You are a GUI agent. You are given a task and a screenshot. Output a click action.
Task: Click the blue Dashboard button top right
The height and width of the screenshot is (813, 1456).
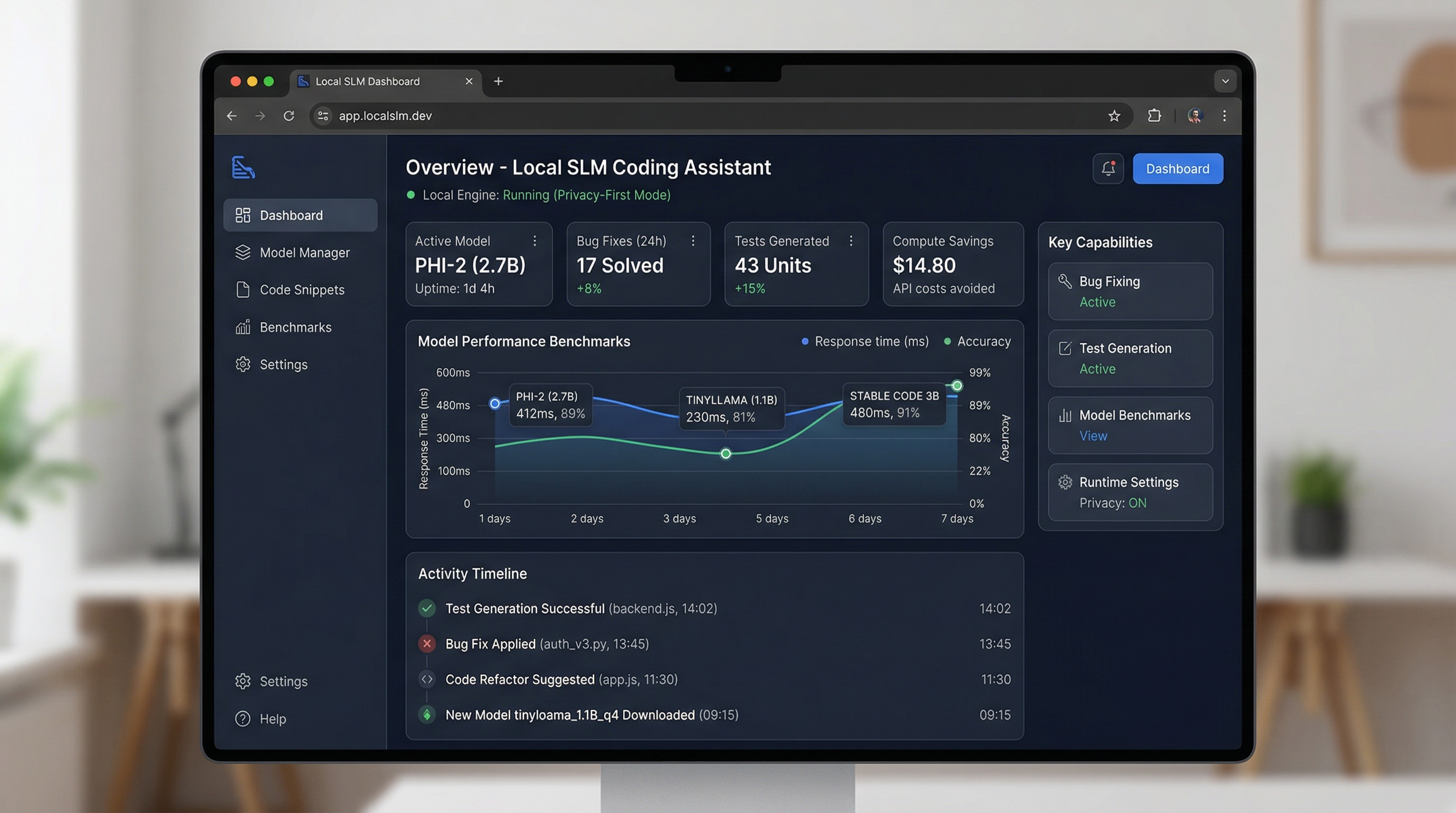point(1178,168)
